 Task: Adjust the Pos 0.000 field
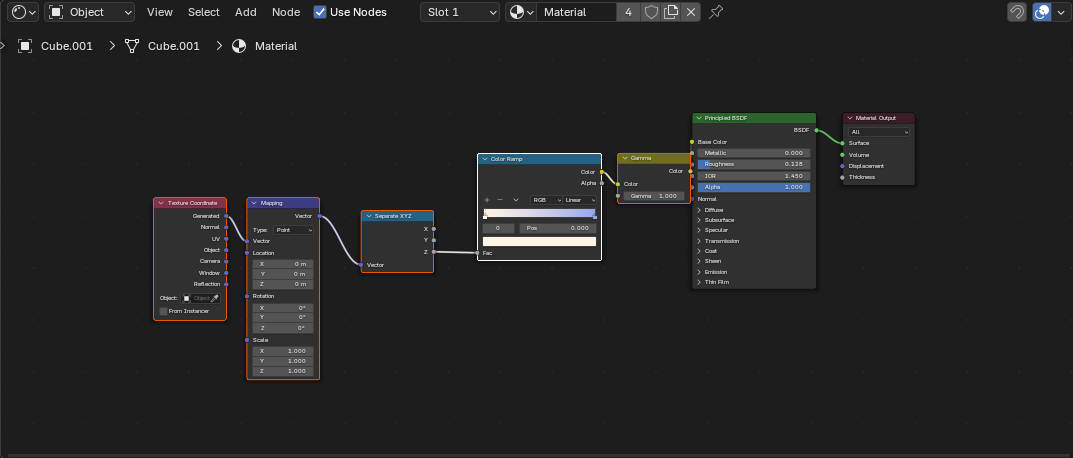tap(558, 228)
